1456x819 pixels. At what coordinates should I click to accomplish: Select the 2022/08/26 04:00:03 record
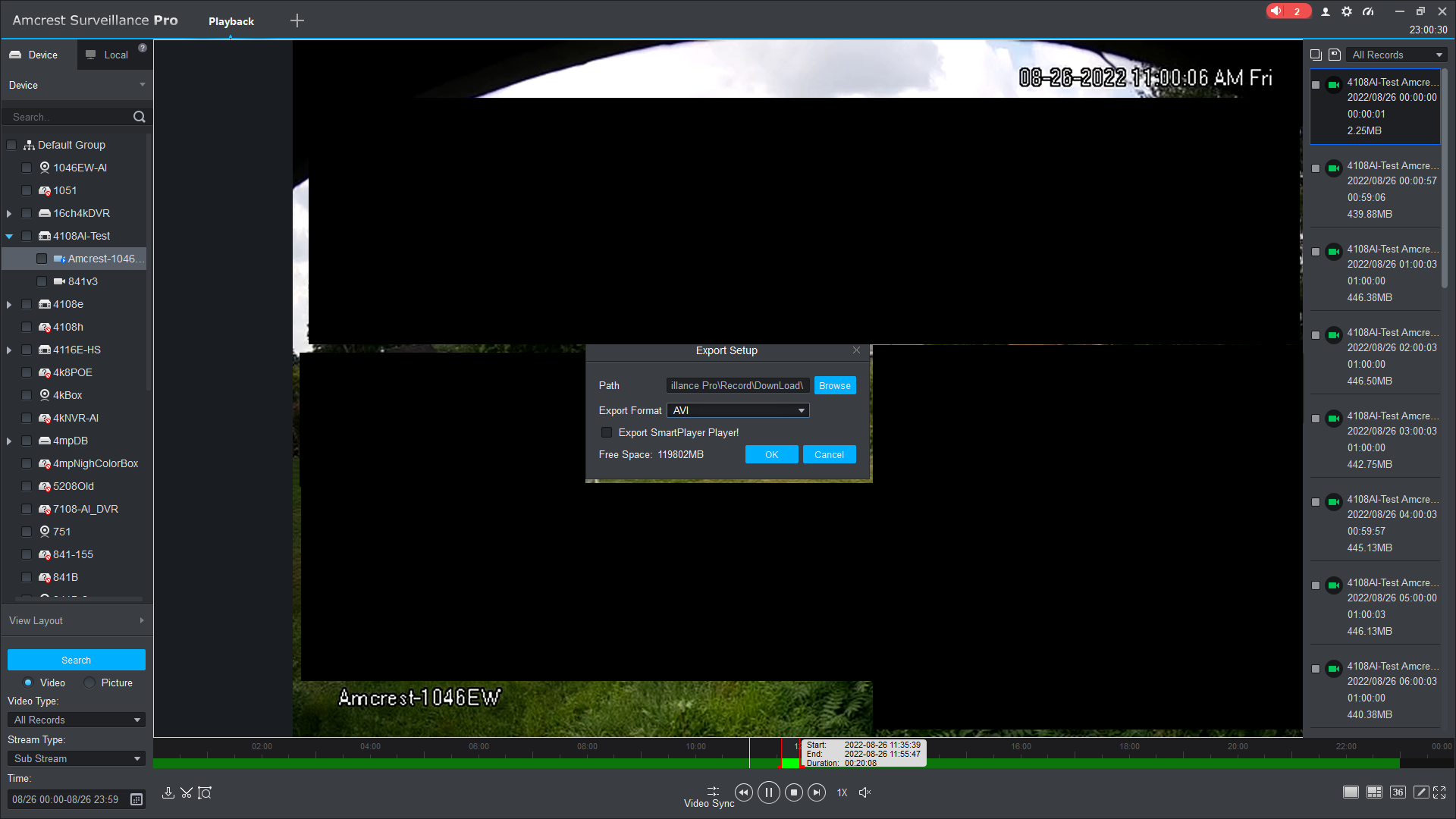point(1375,523)
